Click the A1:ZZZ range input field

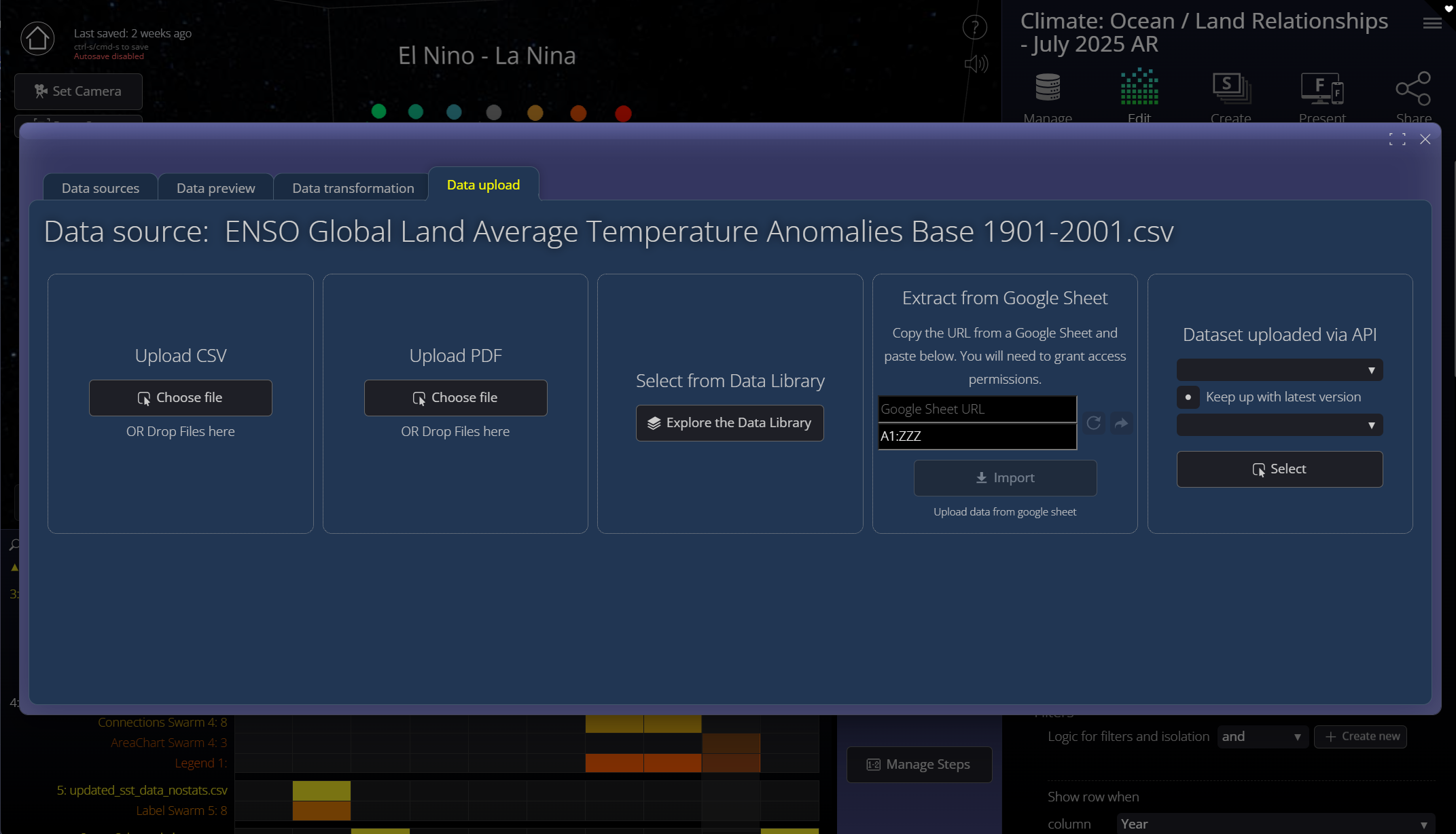(x=977, y=437)
